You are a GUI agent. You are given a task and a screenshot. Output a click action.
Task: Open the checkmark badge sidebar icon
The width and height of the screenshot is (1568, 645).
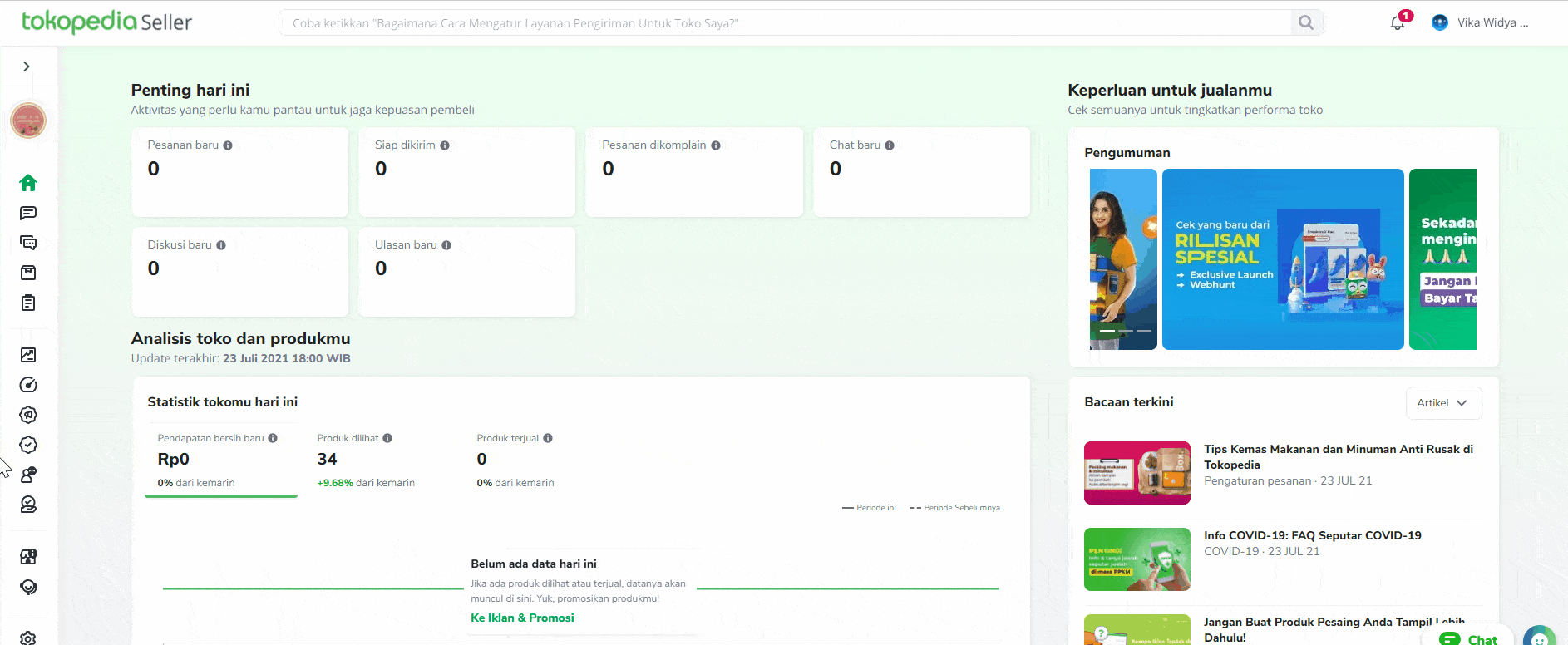(x=28, y=445)
